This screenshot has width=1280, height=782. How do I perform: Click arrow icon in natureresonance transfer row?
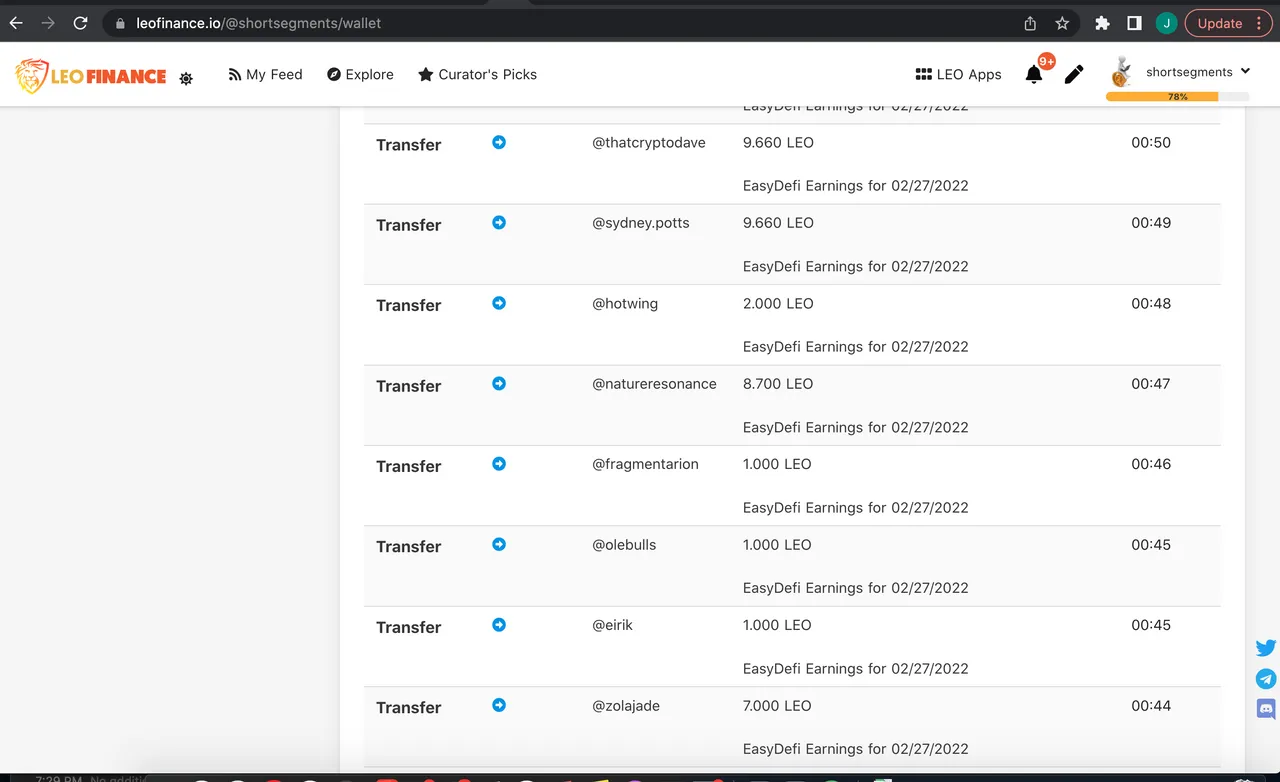(499, 383)
